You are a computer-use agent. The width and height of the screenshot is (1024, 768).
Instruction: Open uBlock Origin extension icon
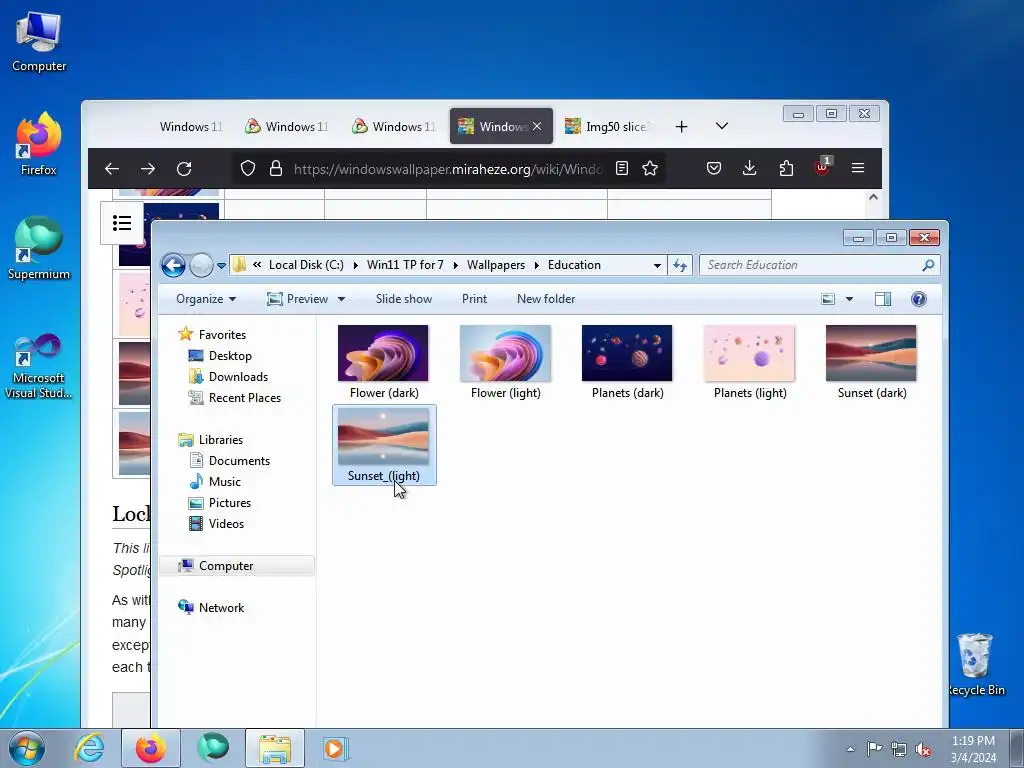tap(822, 167)
